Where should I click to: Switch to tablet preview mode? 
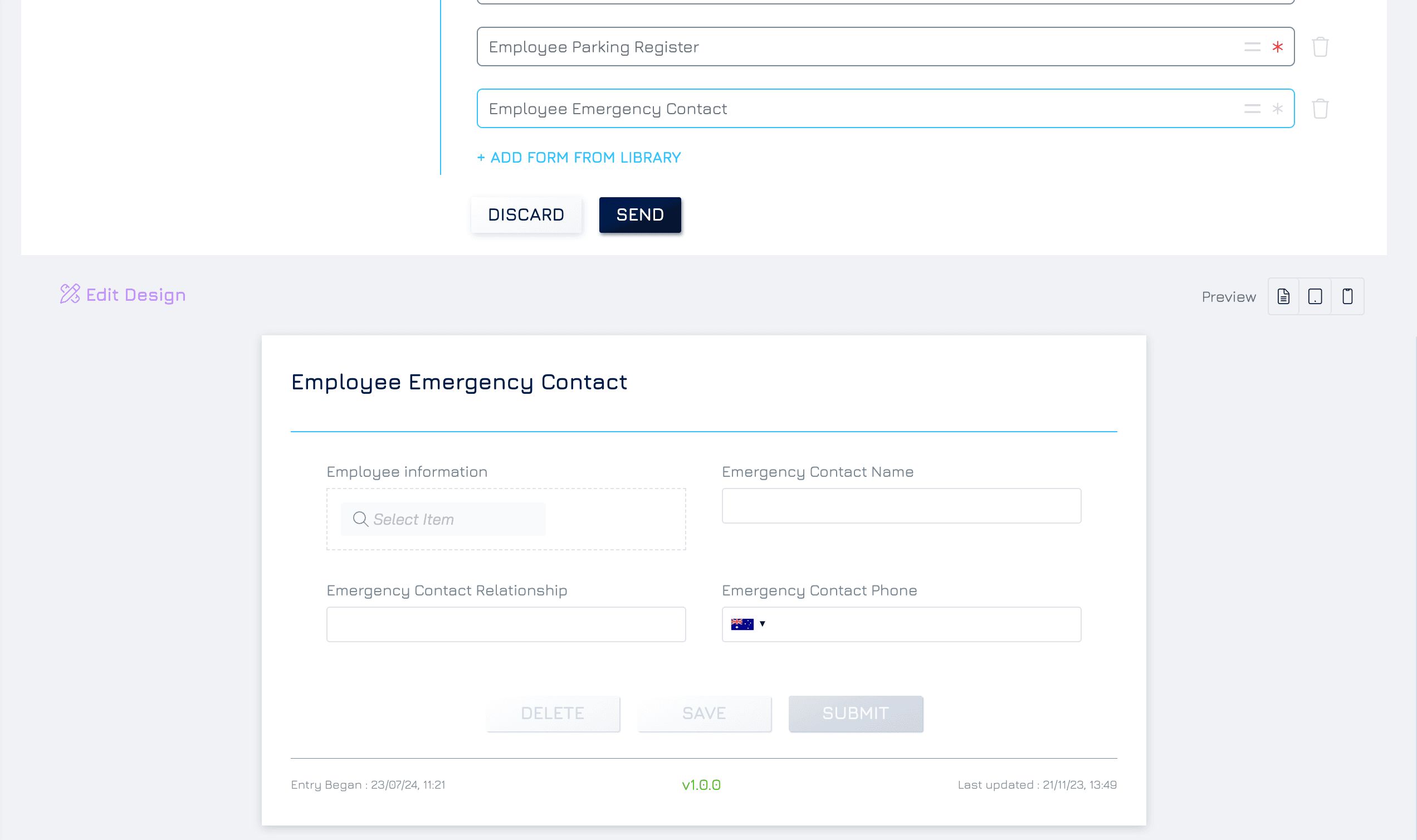[x=1315, y=296]
